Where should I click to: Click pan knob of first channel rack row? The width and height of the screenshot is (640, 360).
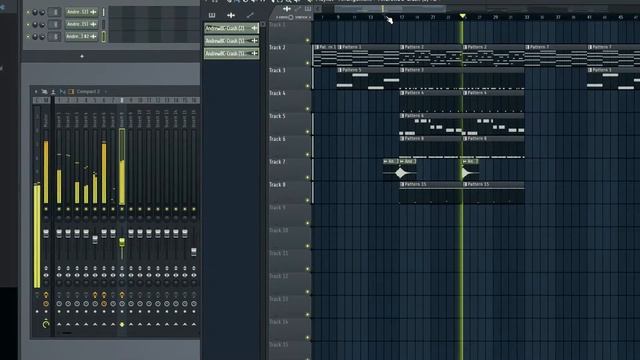(x=35, y=12)
